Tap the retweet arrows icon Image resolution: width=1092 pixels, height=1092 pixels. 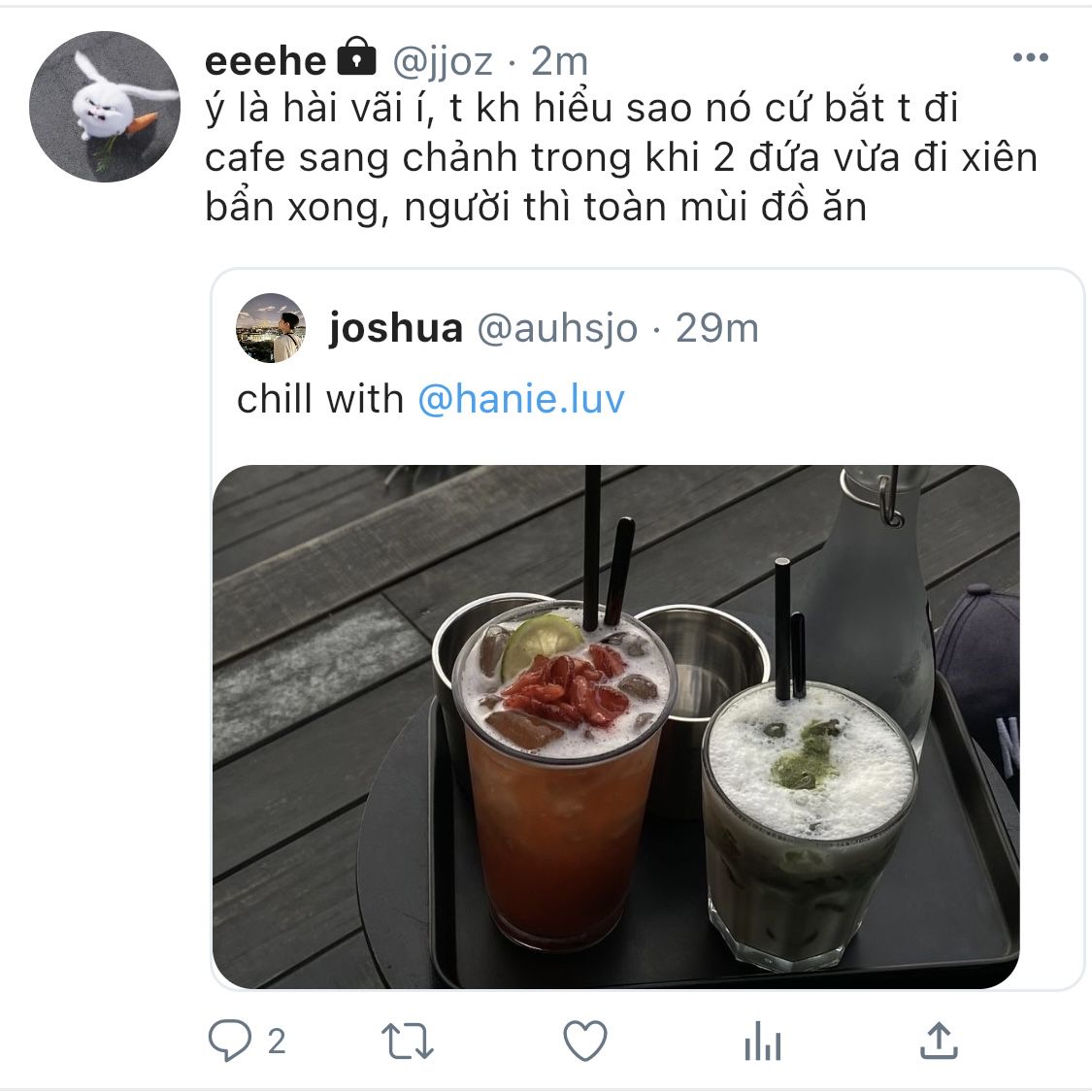click(408, 1042)
